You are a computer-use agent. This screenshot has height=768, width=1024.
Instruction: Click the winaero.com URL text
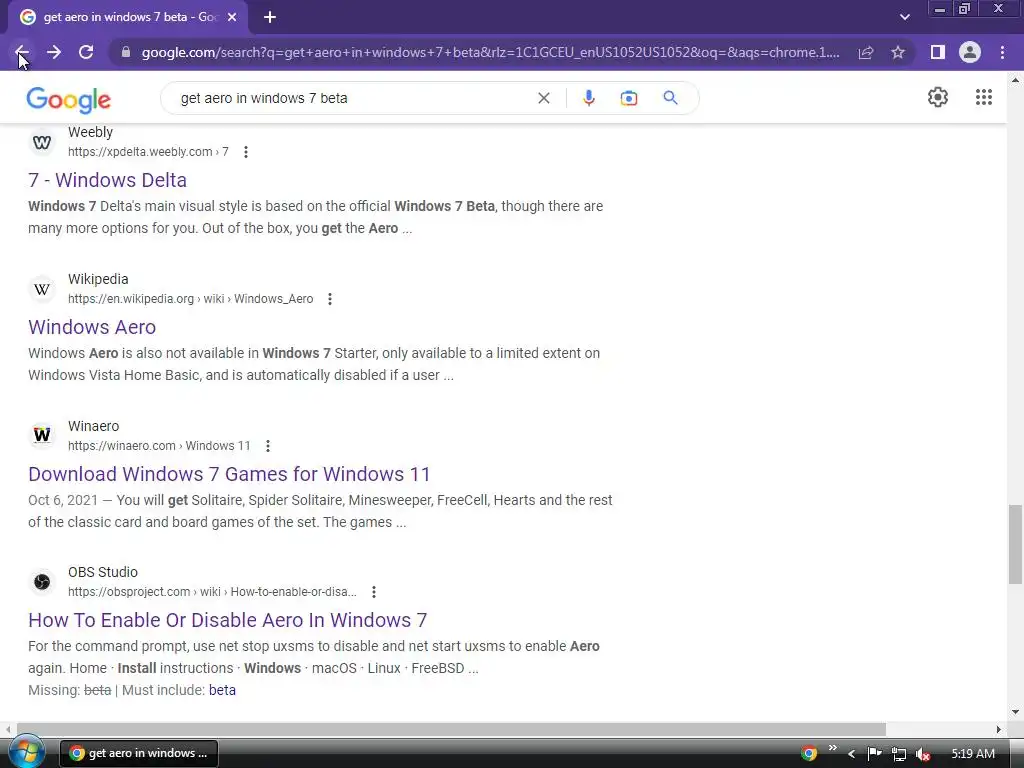(159, 445)
